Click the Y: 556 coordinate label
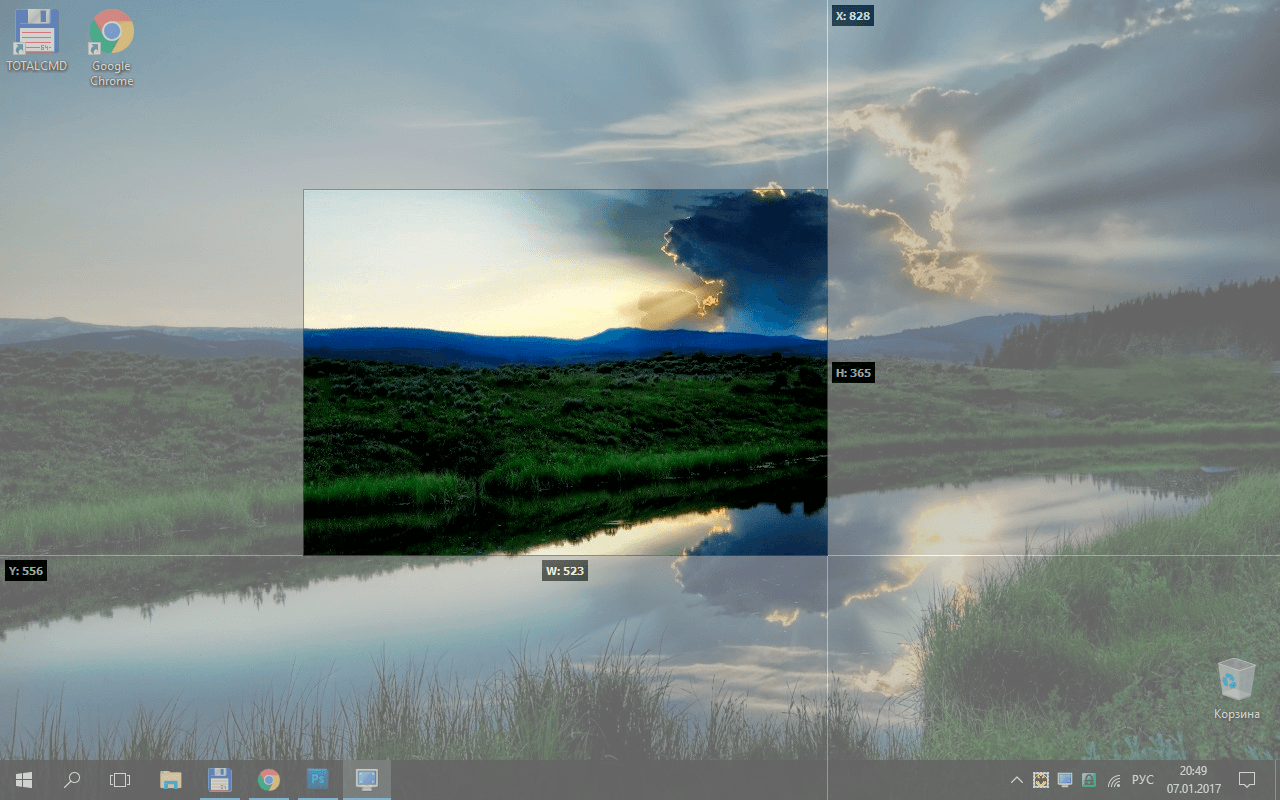 coord(26,571)
